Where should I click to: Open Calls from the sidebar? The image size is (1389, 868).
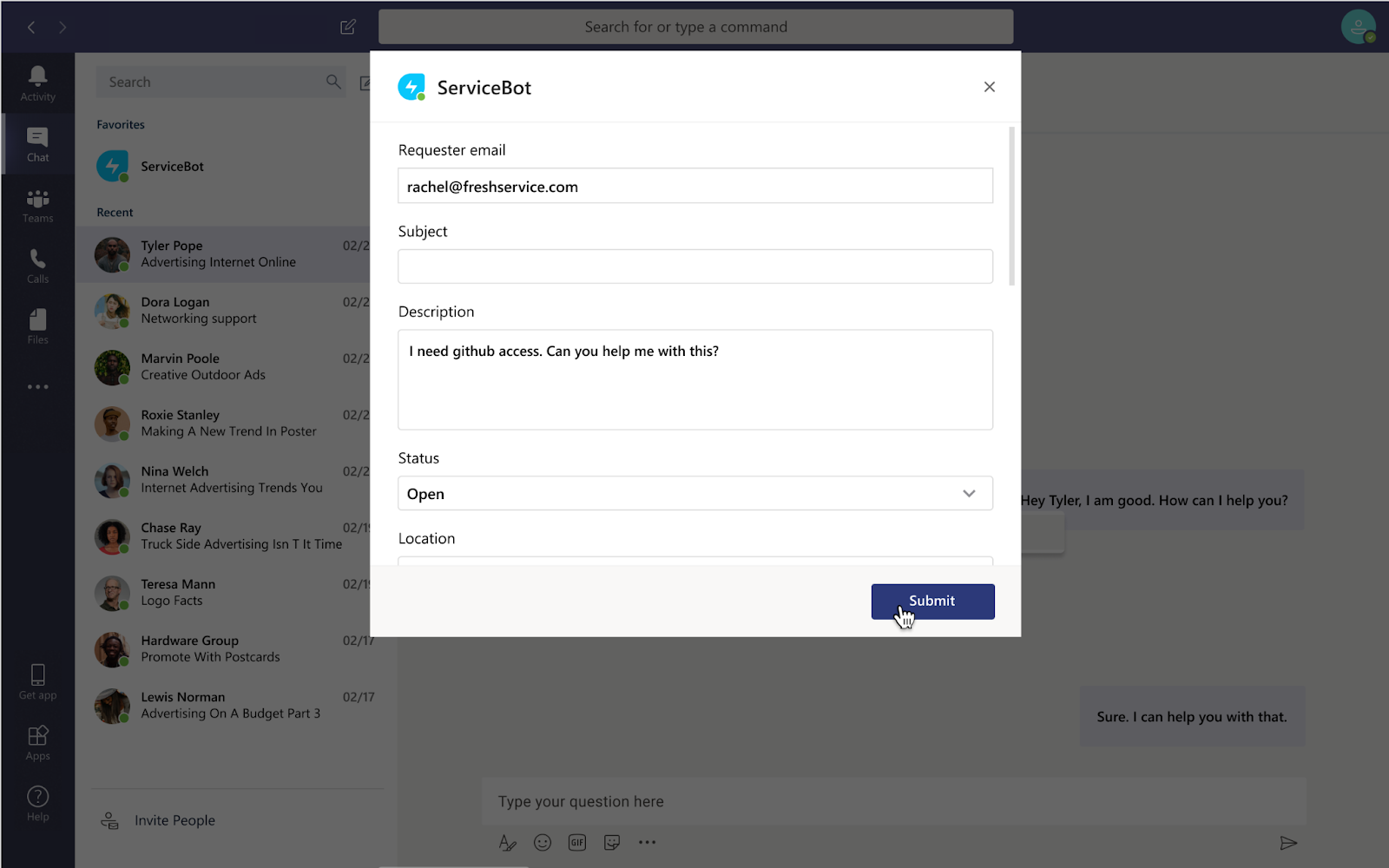pos(37,266)
